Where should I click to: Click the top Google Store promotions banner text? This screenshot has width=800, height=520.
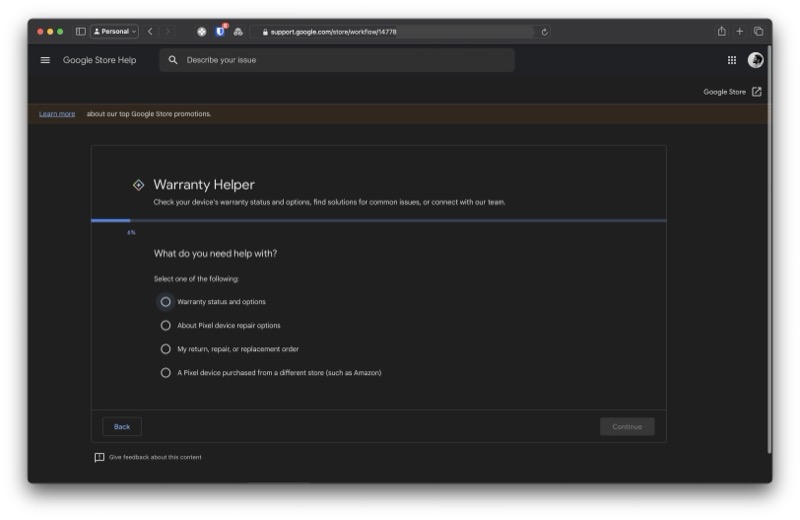149,114
